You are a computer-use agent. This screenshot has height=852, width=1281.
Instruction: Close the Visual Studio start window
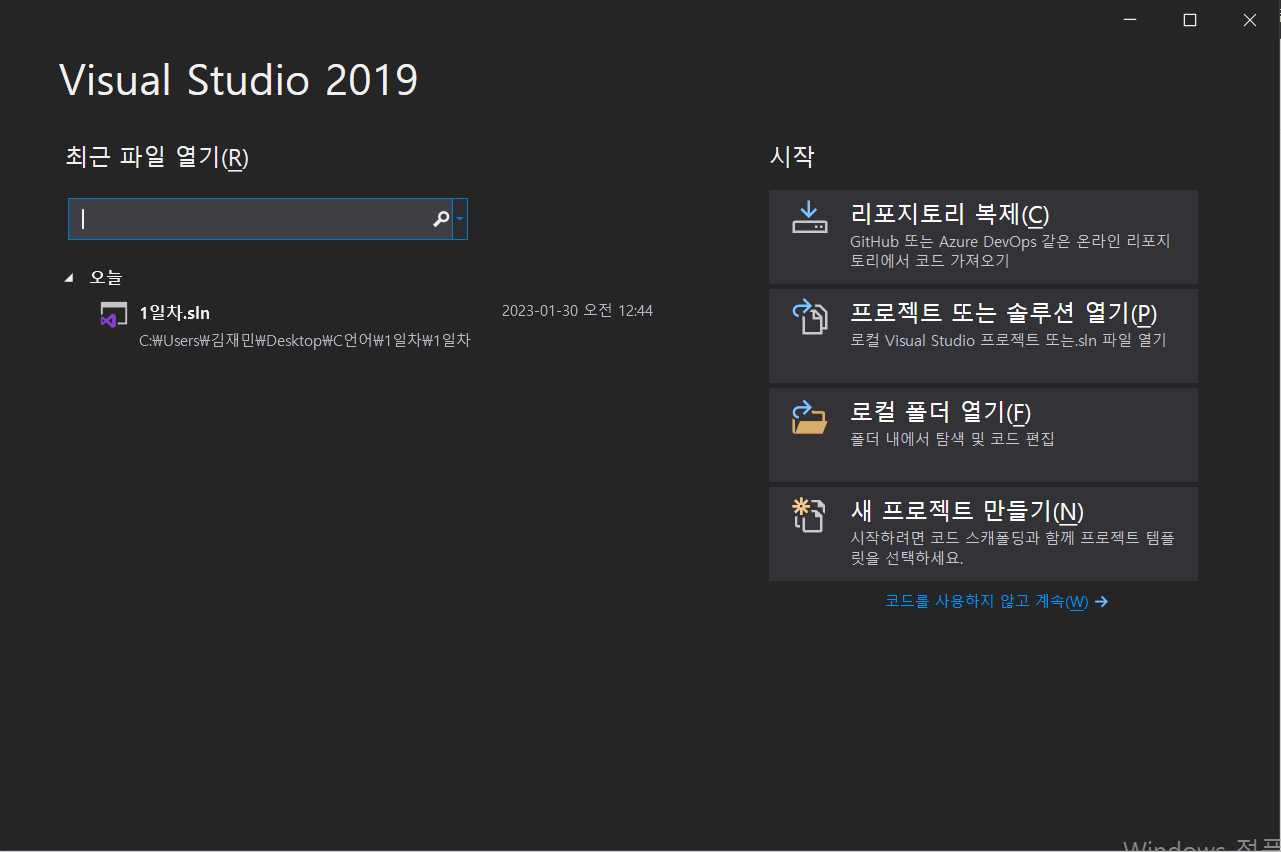1250,20
